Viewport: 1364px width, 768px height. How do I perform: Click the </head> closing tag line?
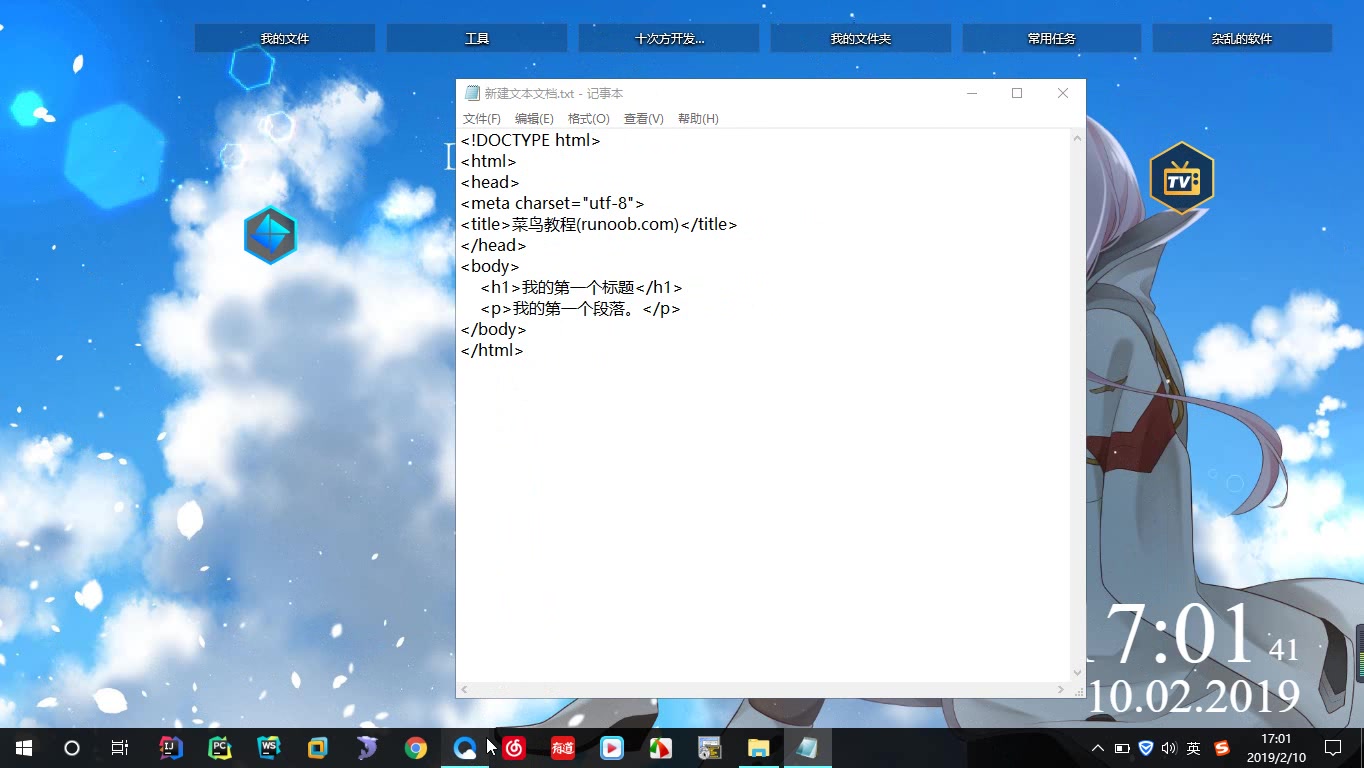493,245
